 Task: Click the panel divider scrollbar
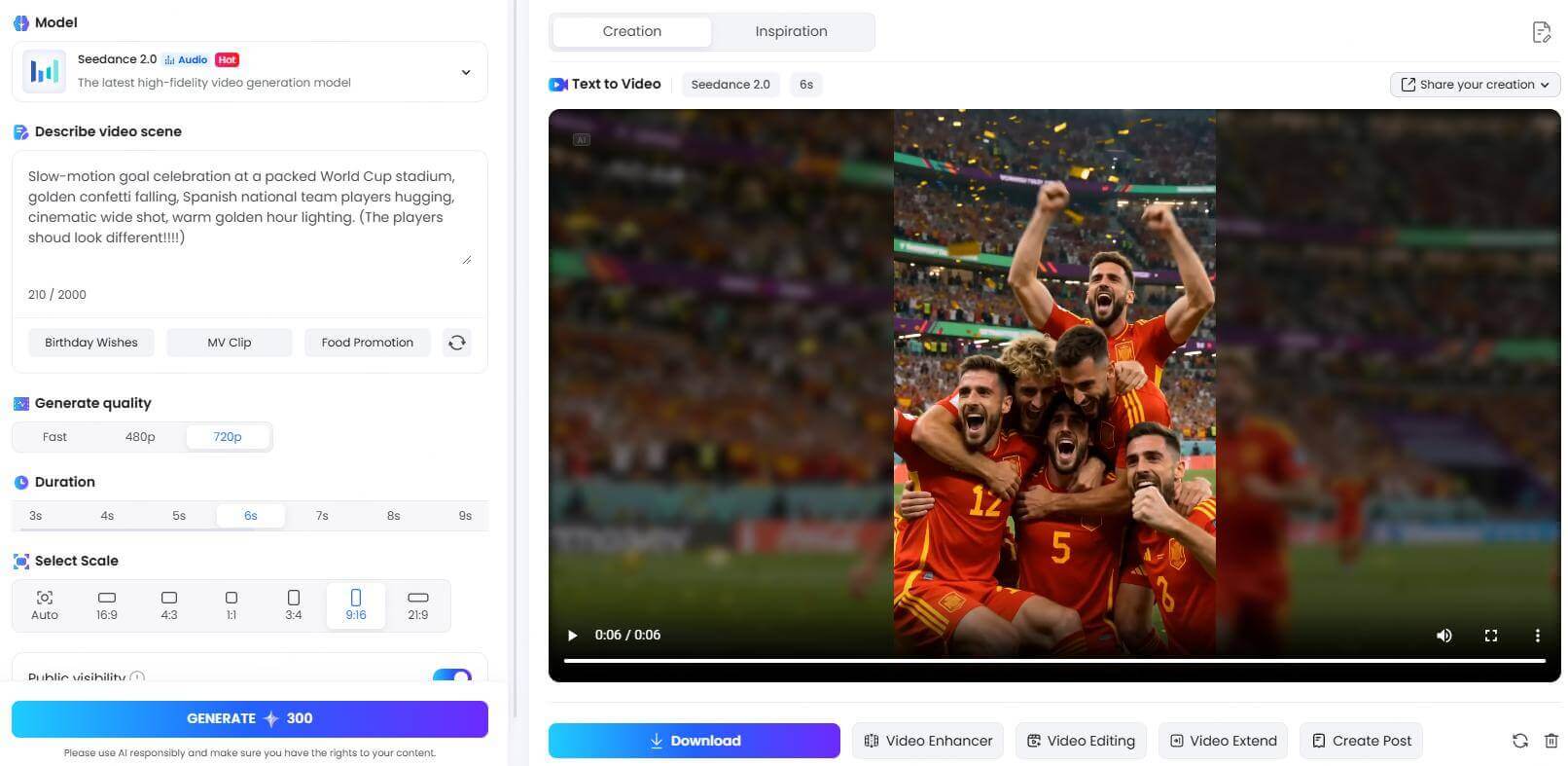(x=516, y=360)
